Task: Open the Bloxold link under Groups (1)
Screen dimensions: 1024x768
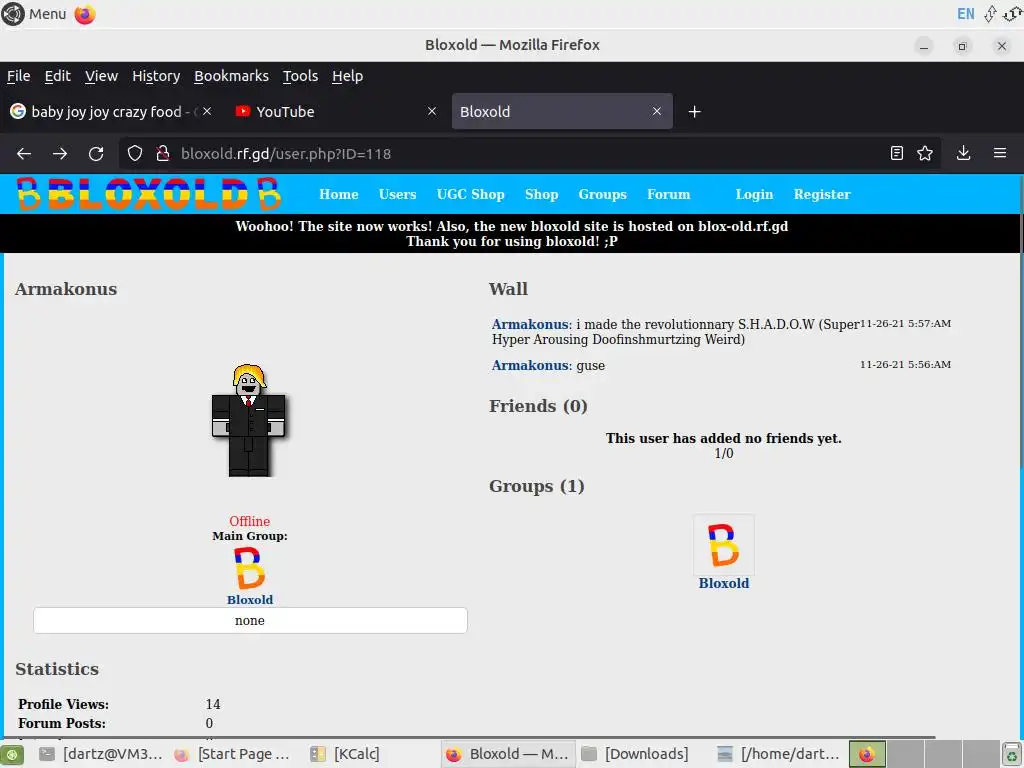Action: [x=724, y=583]
